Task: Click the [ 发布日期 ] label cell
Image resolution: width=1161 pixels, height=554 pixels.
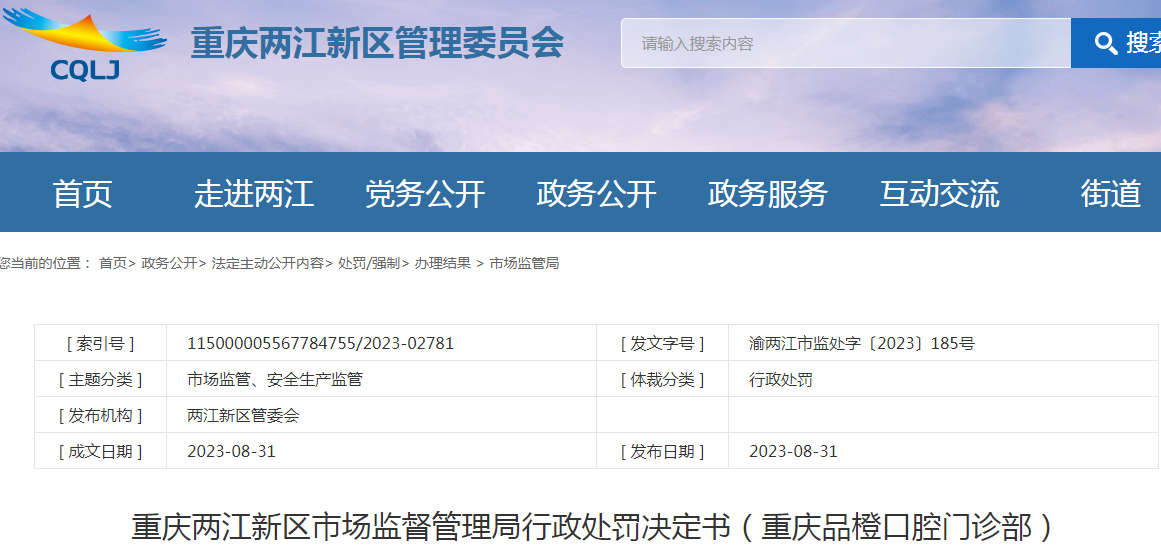Action: tap(663, 451)
